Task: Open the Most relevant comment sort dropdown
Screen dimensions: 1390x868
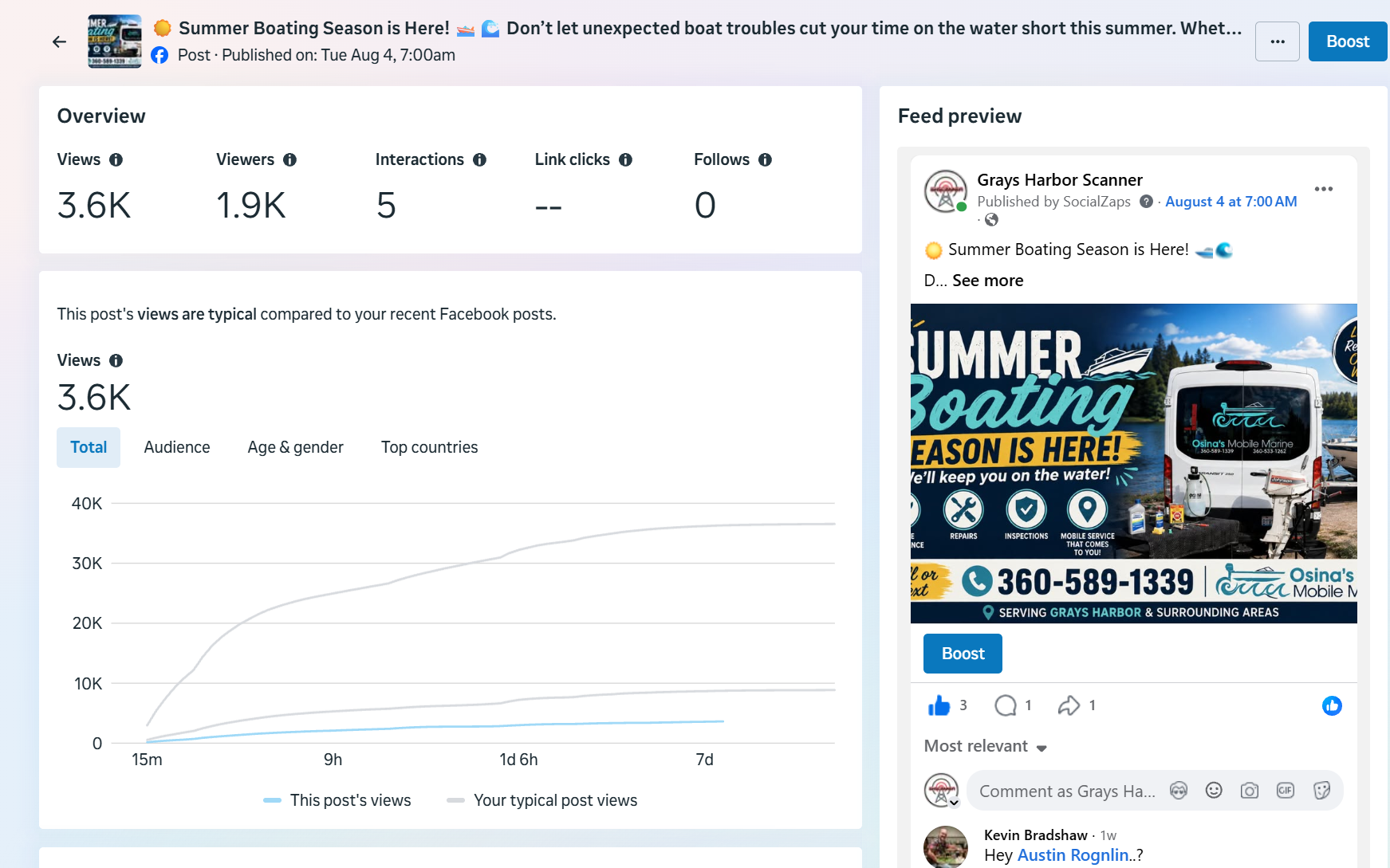Action: (986, 746)
